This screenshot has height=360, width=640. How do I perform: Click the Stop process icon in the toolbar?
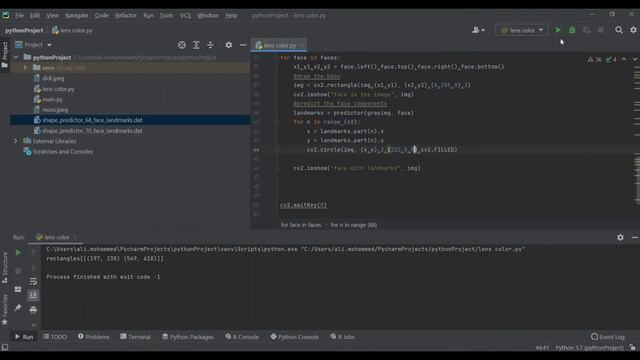600,30
